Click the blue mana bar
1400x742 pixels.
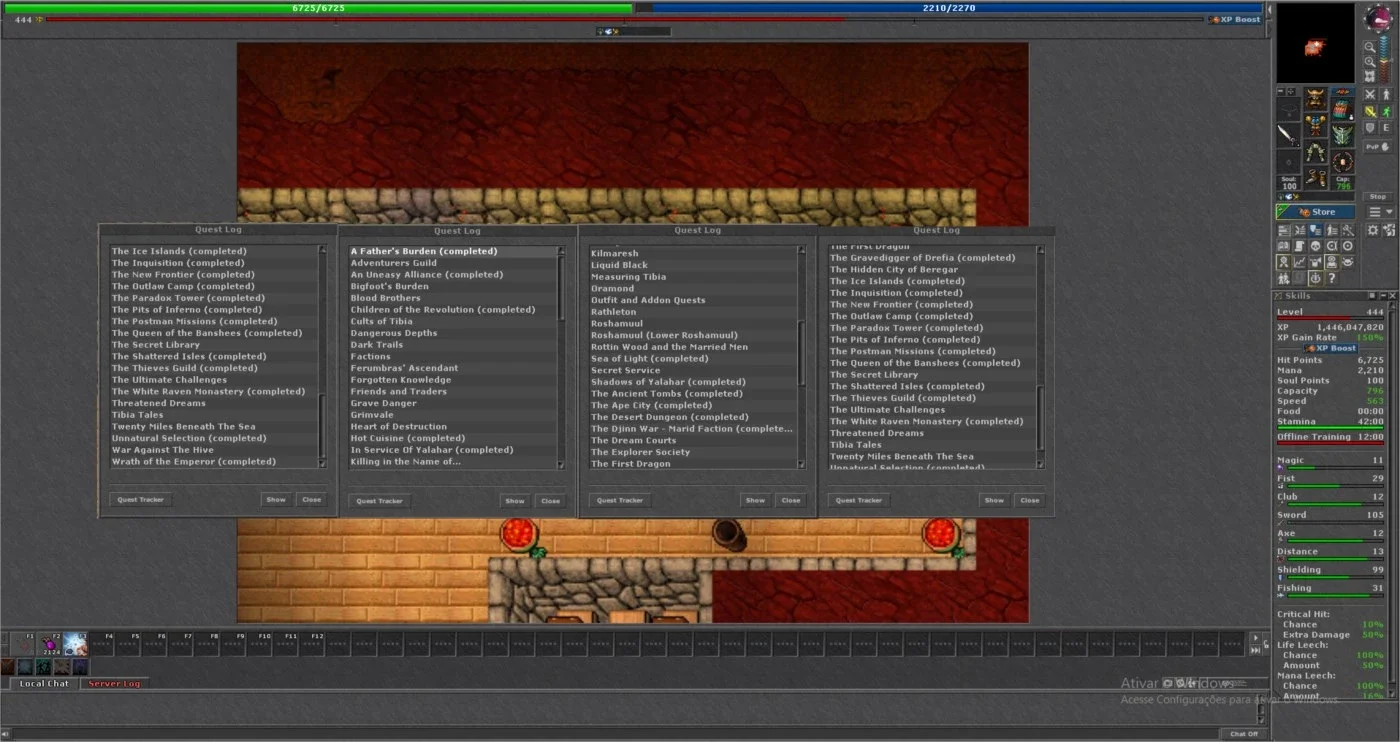tap(950, 7)
